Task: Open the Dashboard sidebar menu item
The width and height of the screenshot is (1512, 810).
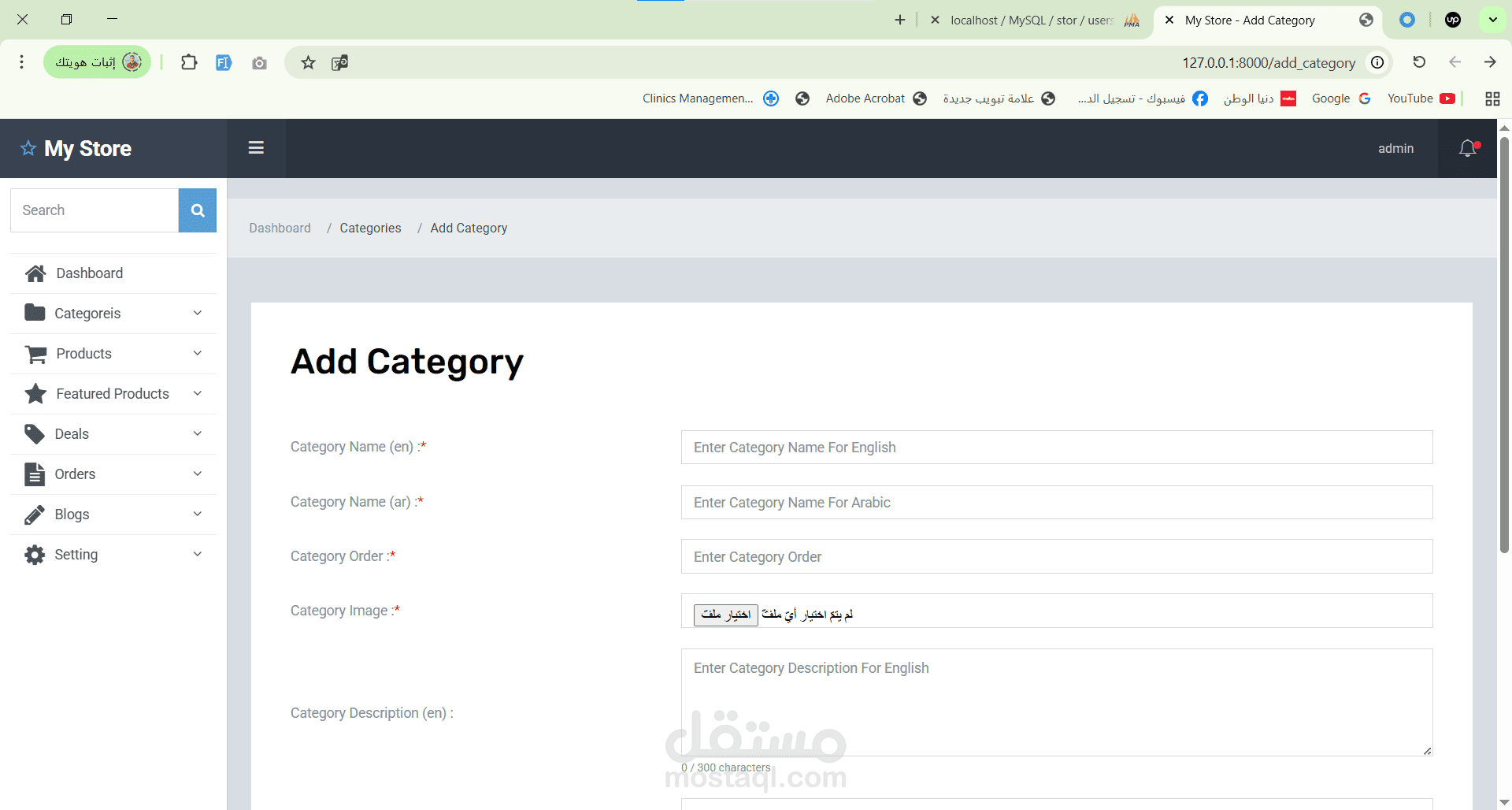Action: [113, 273]
